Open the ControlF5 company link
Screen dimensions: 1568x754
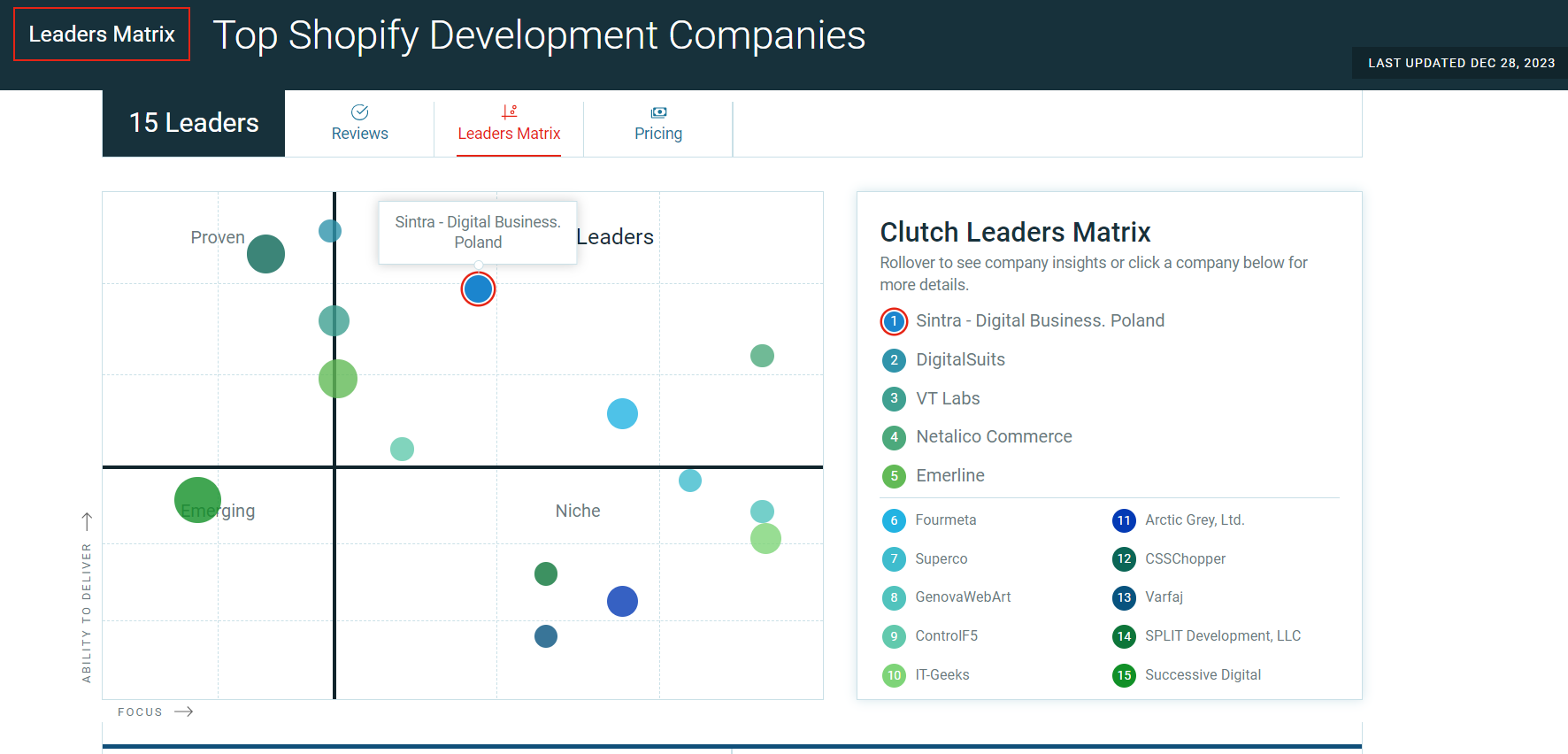click(946, 635)
